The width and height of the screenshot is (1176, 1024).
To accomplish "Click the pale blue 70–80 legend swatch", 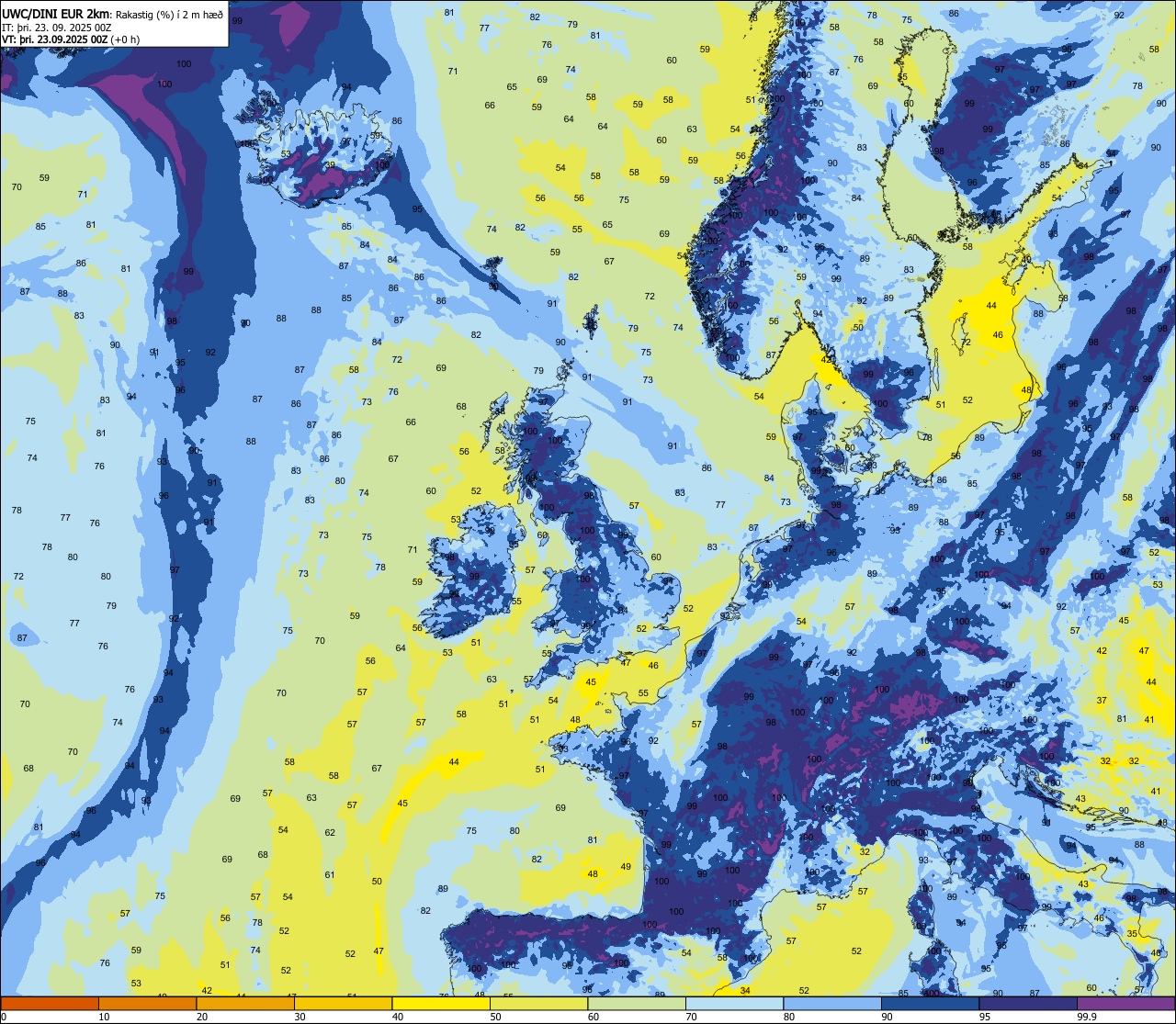I will [734, 1003].
